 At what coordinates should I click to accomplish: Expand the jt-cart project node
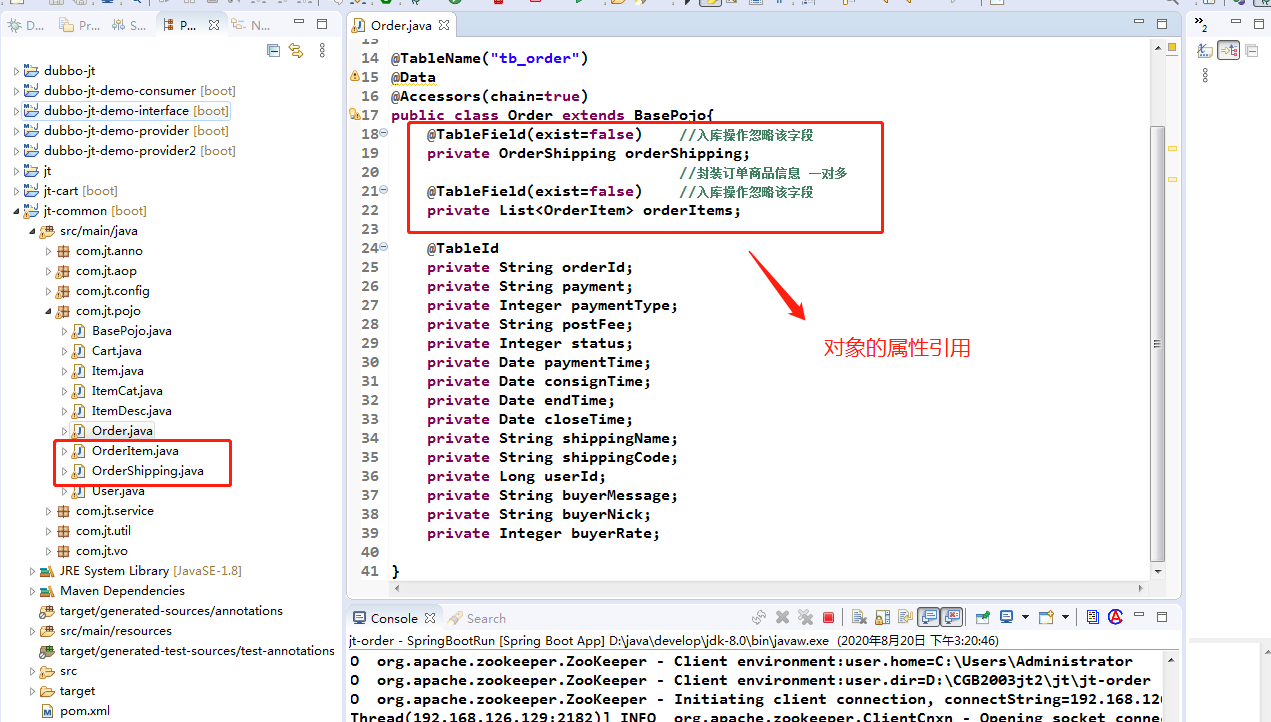click(15, 191)
